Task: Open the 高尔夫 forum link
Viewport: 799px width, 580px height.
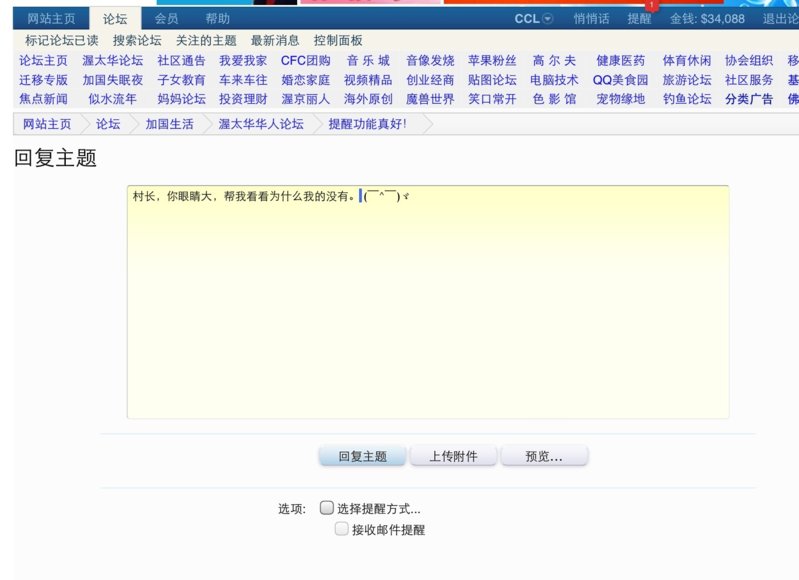Action: point(554,61)
